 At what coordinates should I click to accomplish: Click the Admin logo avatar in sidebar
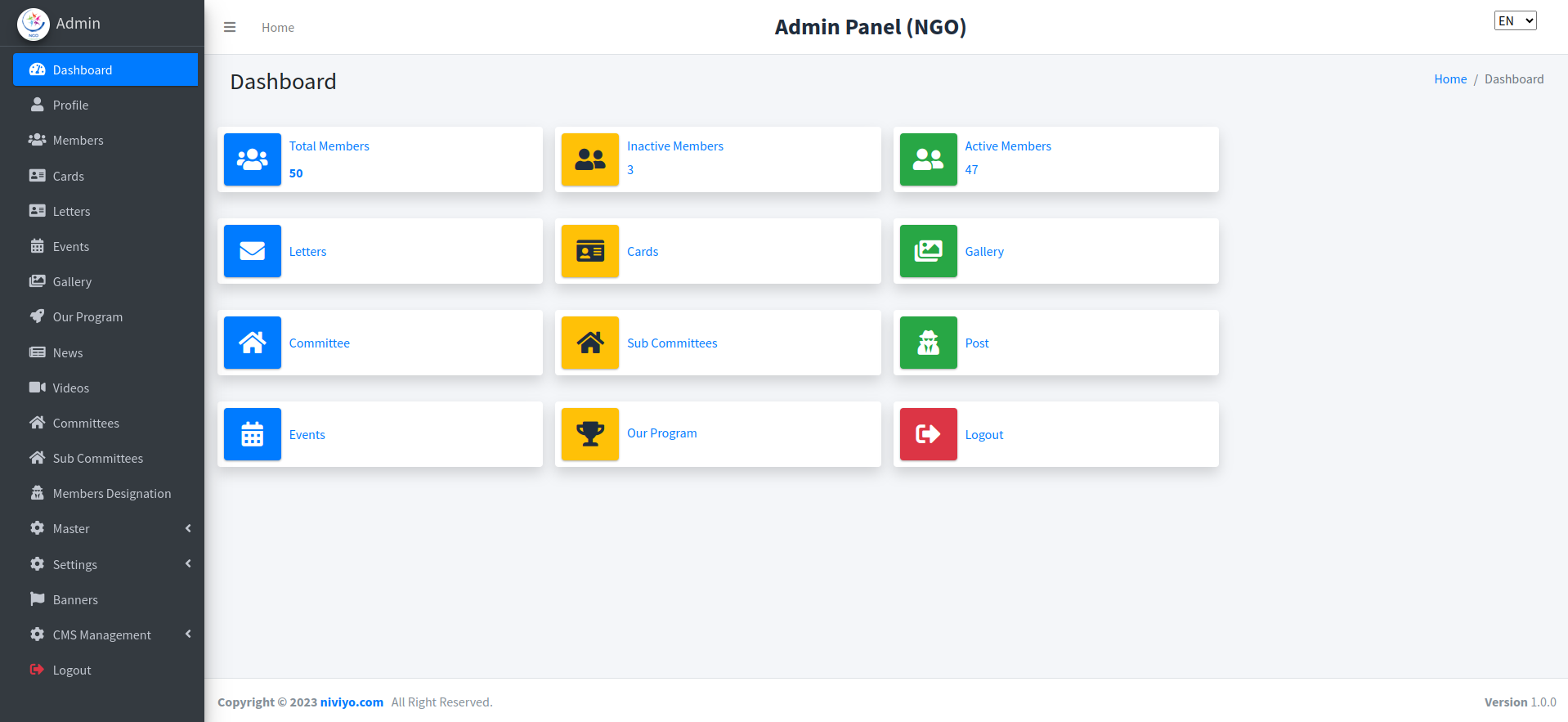[x=34, y=24]
